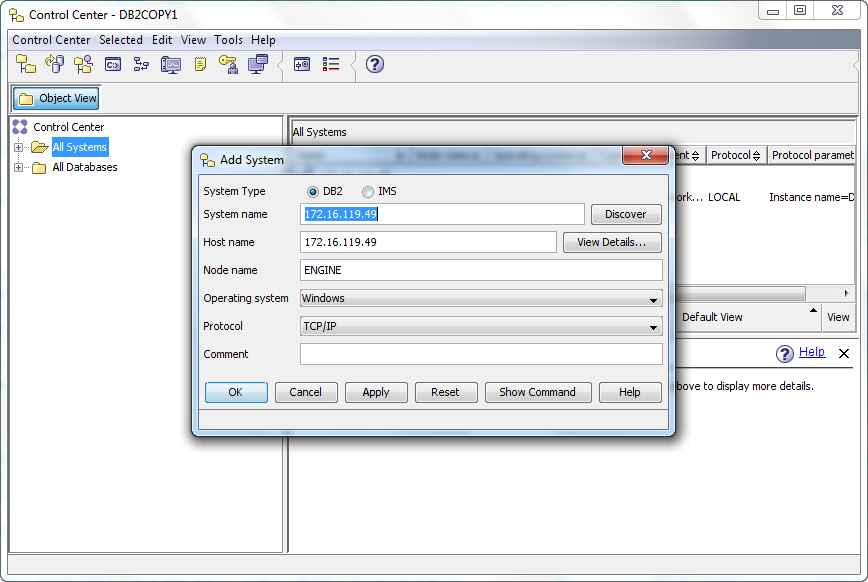Click the horizontal scrollbar in All Systems pane
Viewport: 868px width, 582px height.
(740, 293)
